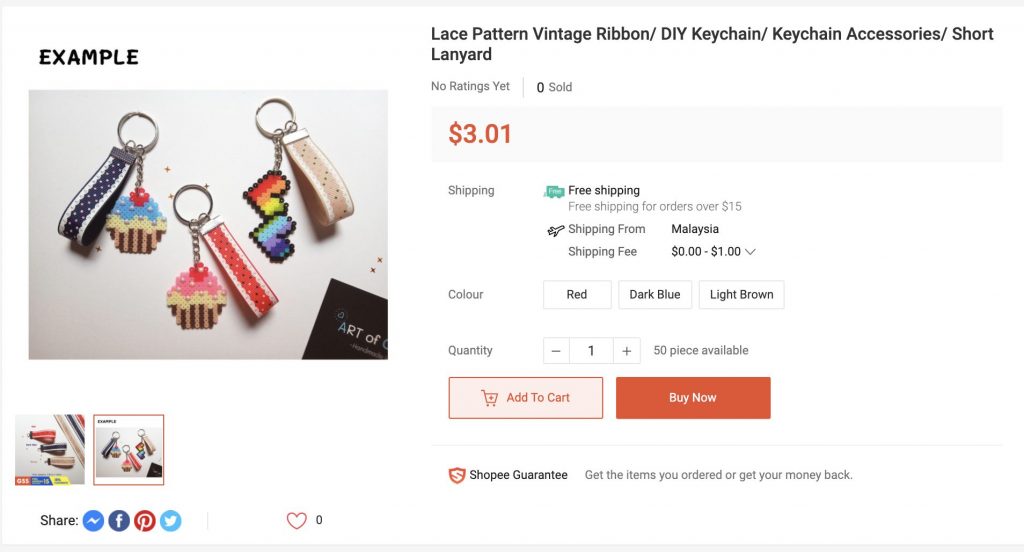This screenshot has width=1024, height=552.
Task: Share product on Facebook
Action: coord(119,521)
